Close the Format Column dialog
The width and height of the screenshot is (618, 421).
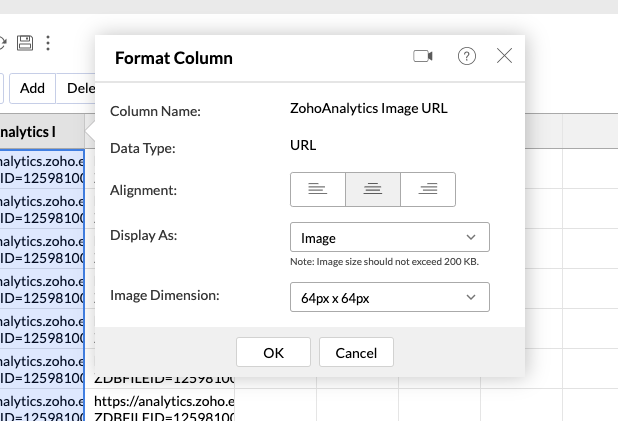504,56
